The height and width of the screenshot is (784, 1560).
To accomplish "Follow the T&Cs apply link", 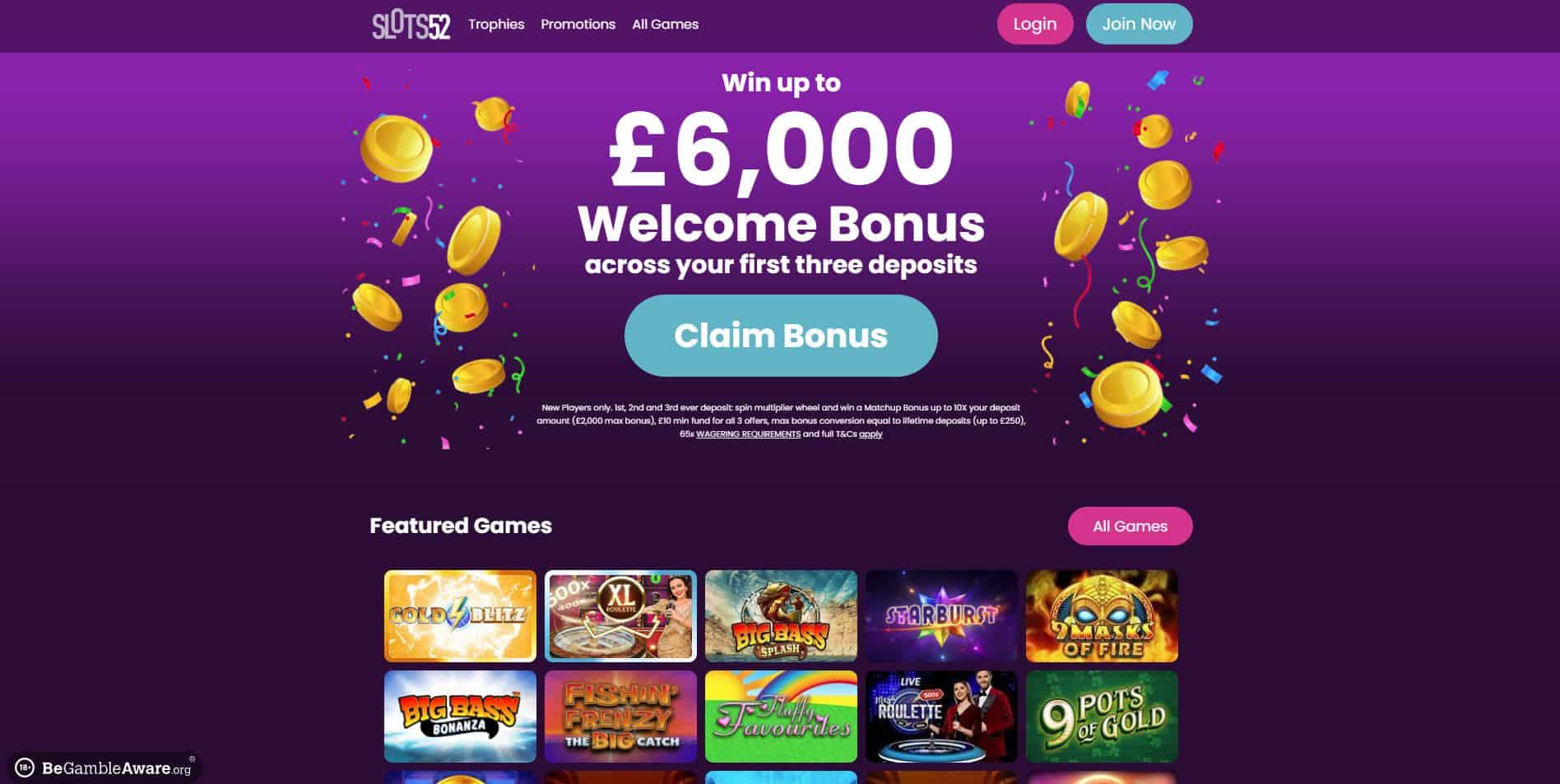I will tap(871, 434).
